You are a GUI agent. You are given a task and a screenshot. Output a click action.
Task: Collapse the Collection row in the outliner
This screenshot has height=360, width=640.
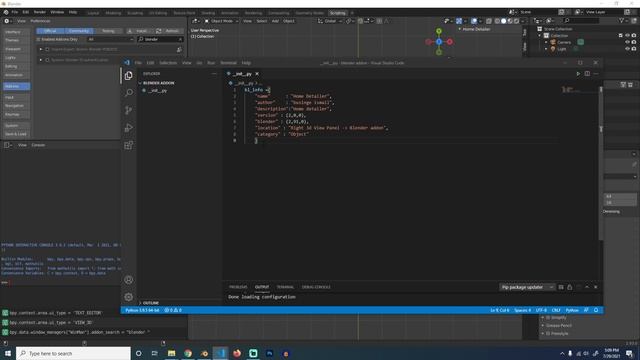pos(540,36)
